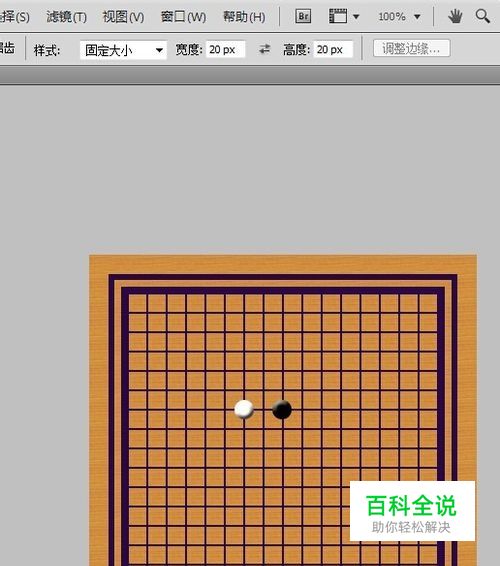Image resolution: width=500 pixels, height=566 pixels.
Task: Click the white Go stone on the board
Action: (x=244, y=409)
